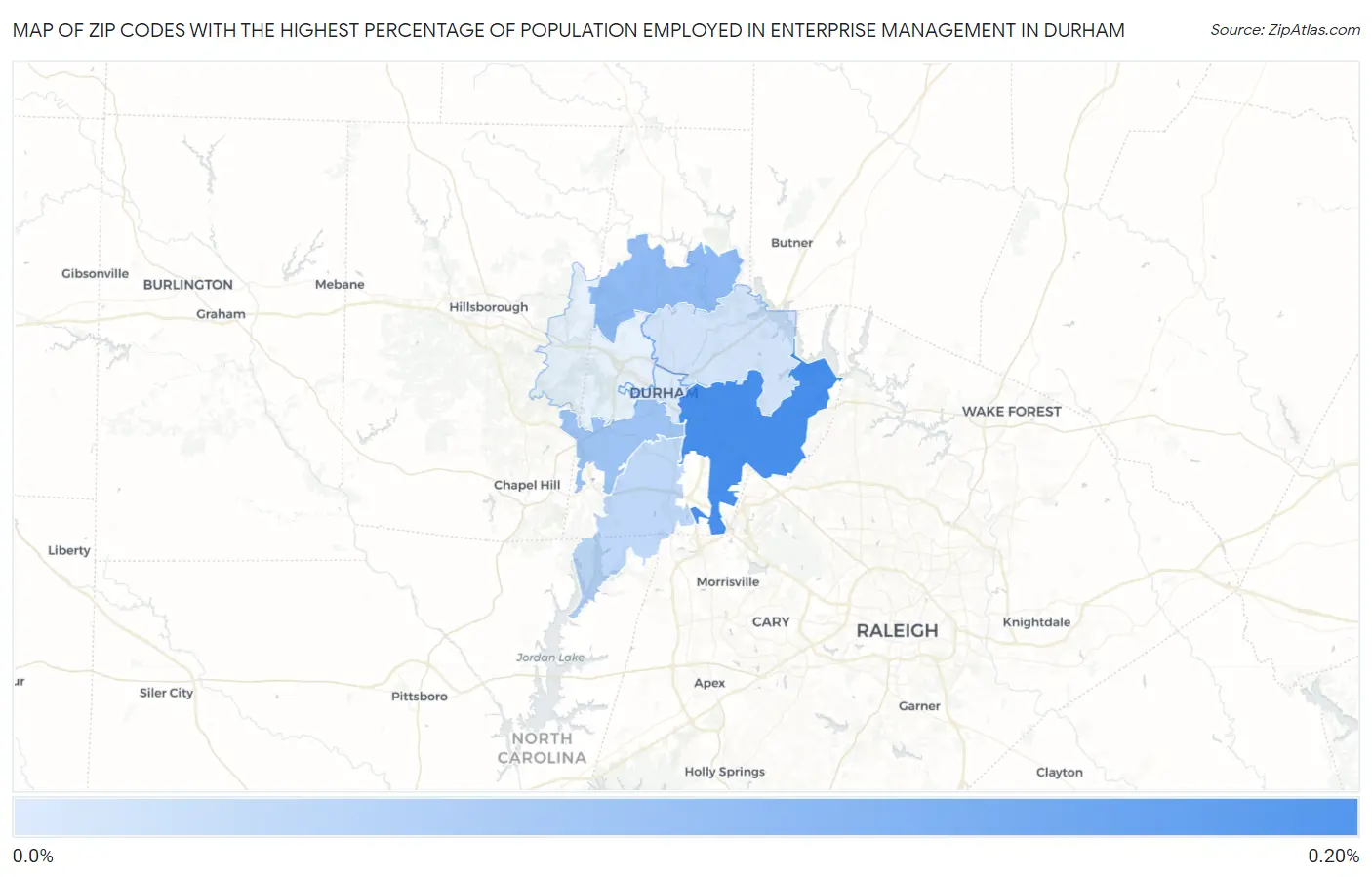Click the DURHAM city label
The height and width of the screenshot is (877, 1372).
pos(663,393)
